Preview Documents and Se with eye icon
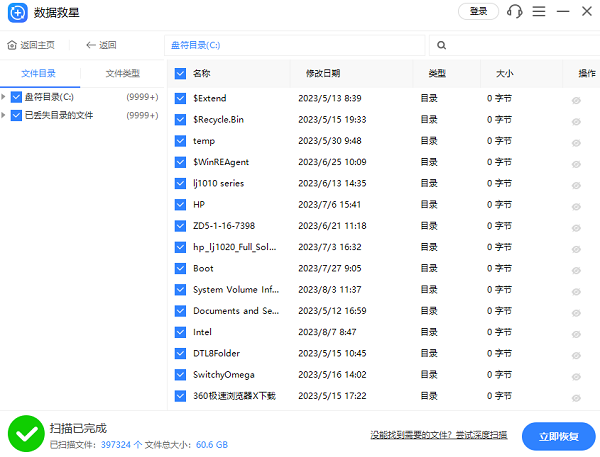Image resolution: width=600 pixels, height=457 pixels. pos(576,313)
